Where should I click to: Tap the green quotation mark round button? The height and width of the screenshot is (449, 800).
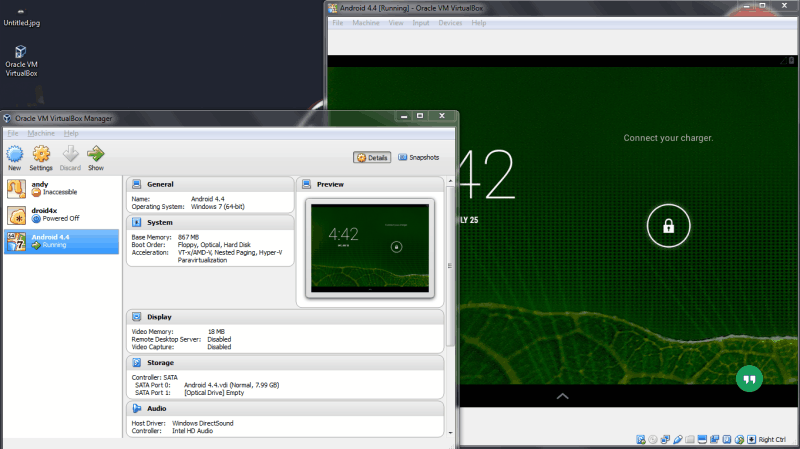pos(749,379)
